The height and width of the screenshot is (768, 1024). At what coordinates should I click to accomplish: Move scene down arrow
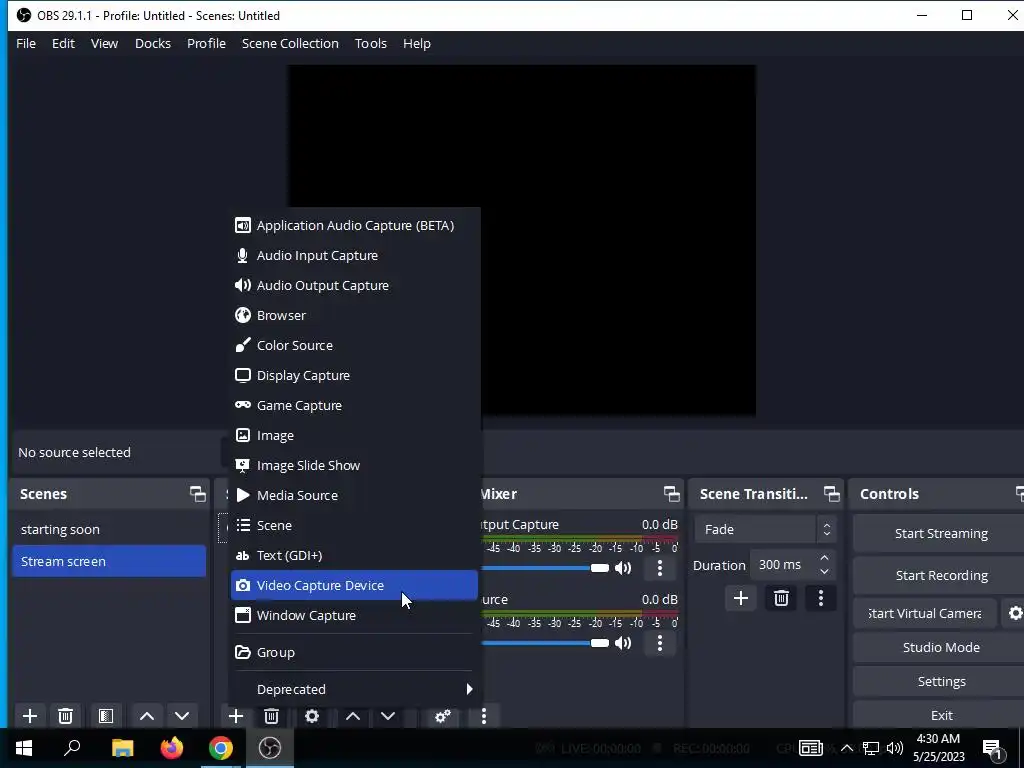tap(182, 716)
